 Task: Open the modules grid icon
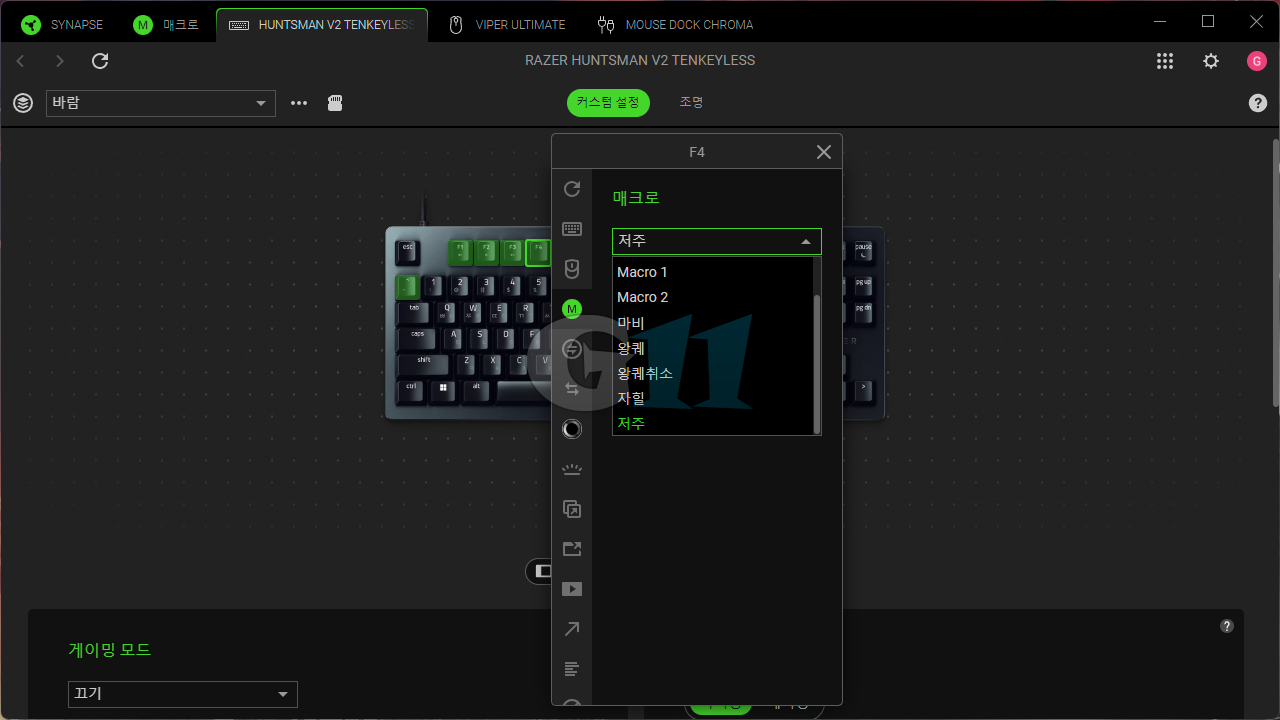pyautogui.click(x=1165, y=61)
